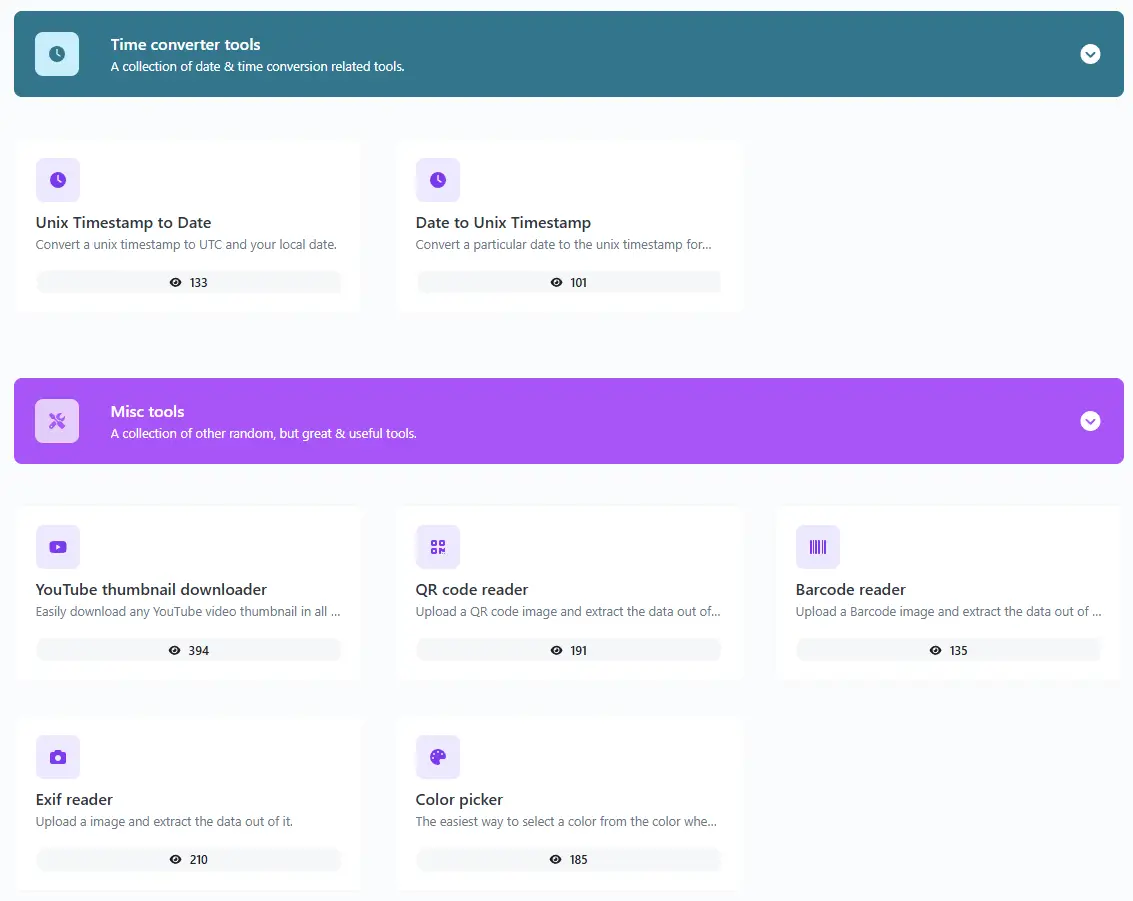The image size is (1133, 901).
Task: Click the clock icon in Time converter header
Action: 57,54
